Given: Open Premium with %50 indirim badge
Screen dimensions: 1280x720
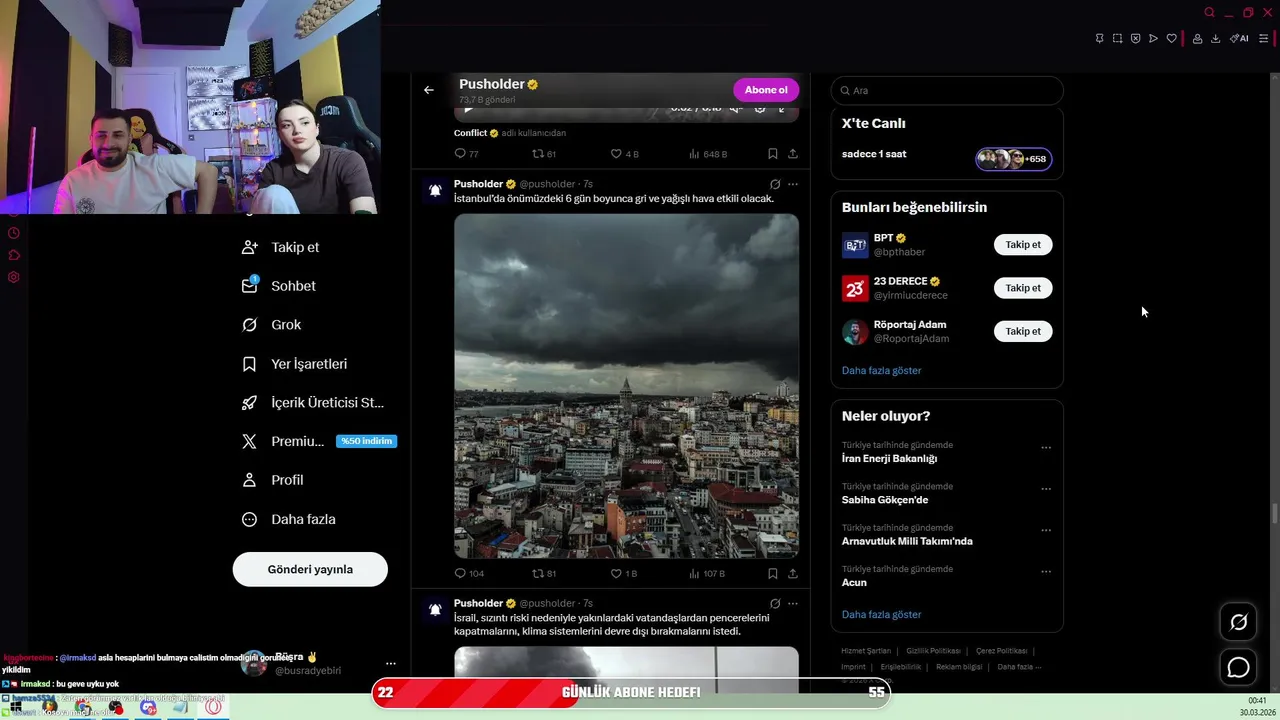Looking at the screenshot, I should pyautogui.click(x=319, y=441).
